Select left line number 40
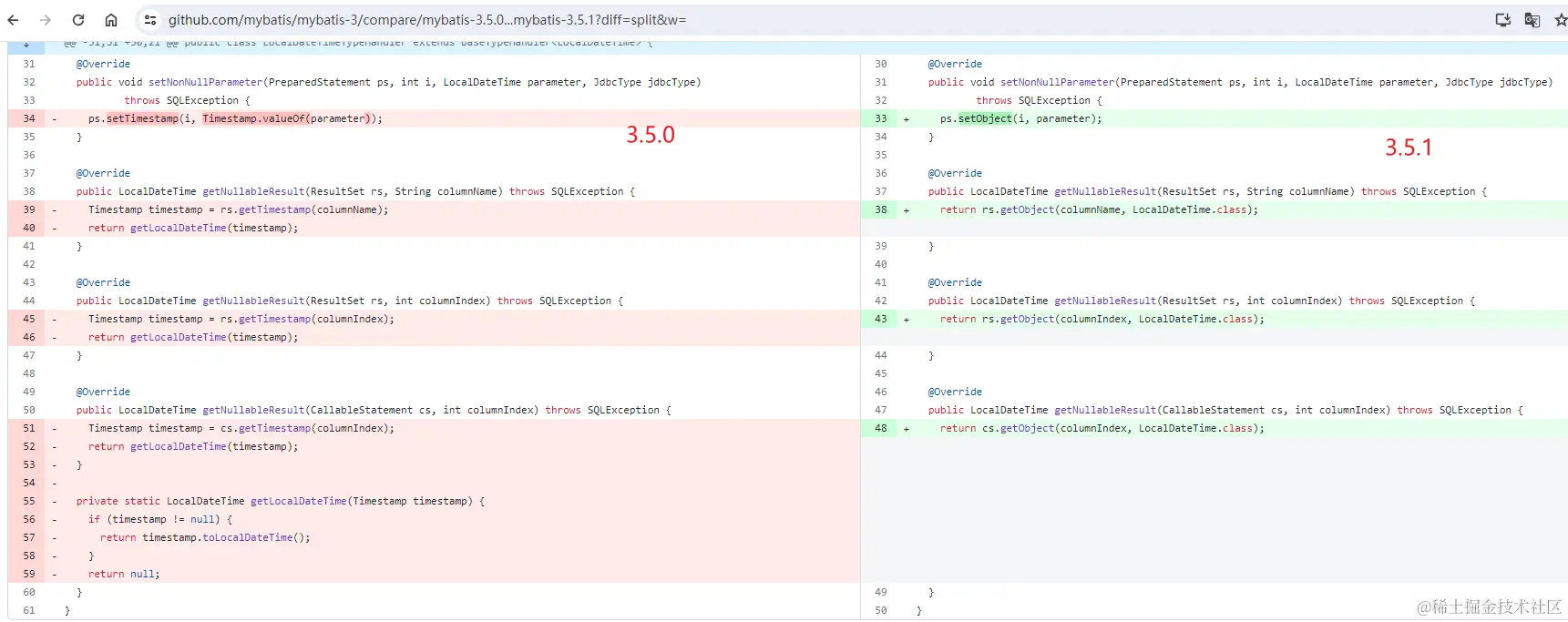The image size is (1568, 622). [x=29, y=228]
